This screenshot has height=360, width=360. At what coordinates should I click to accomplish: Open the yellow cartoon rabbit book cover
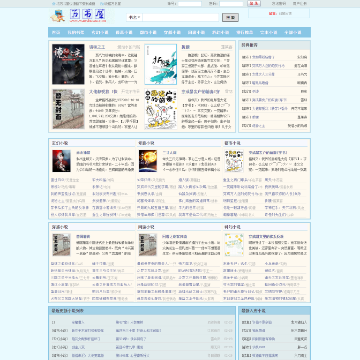tap(161, 109)
